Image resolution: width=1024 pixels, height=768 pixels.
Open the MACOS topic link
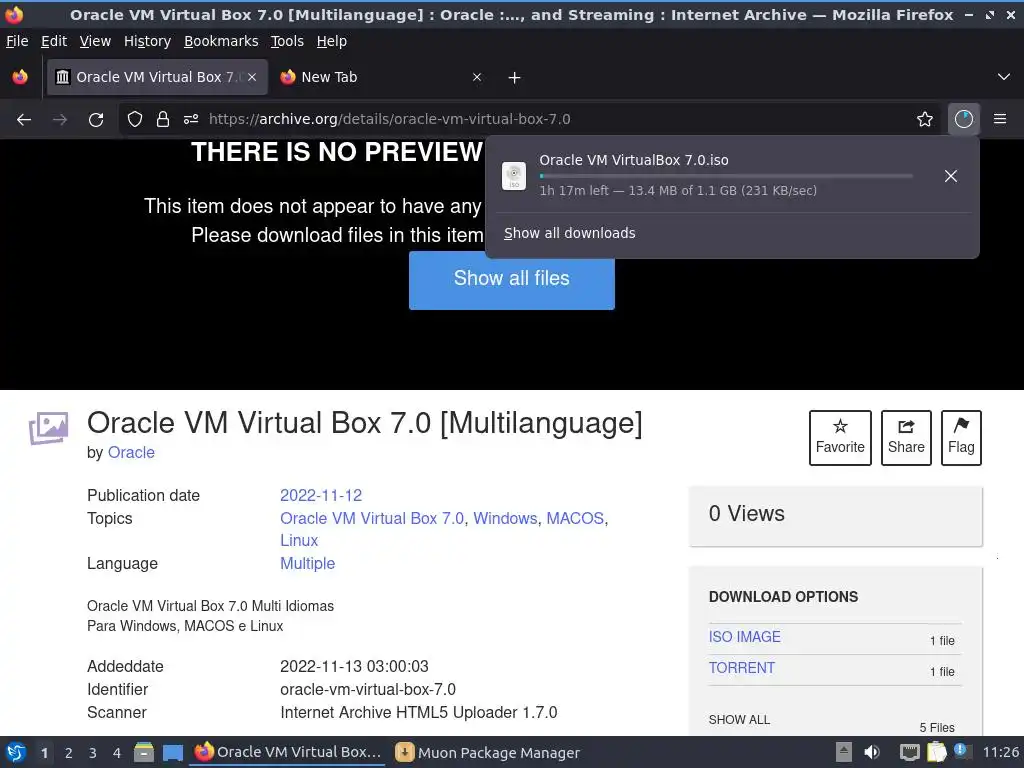[575, 519]
